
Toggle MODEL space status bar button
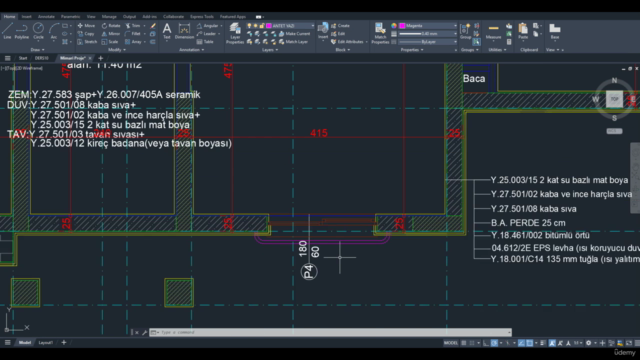451,343
